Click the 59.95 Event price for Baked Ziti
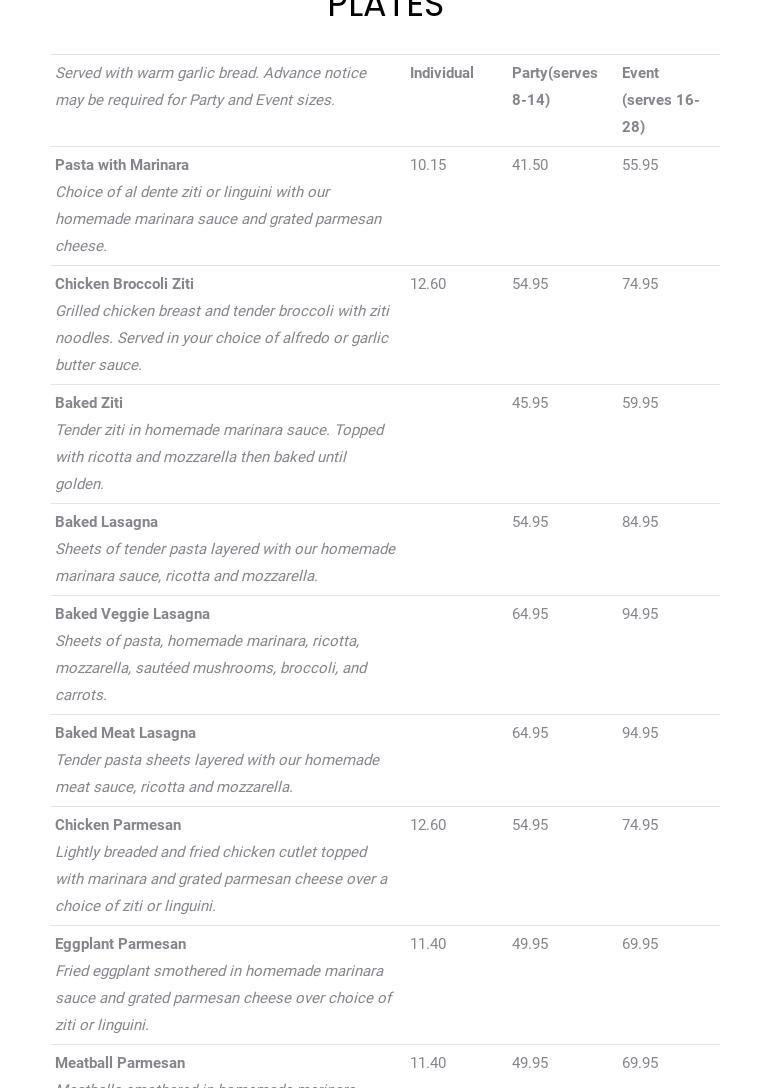 click(x=640, y=403)
